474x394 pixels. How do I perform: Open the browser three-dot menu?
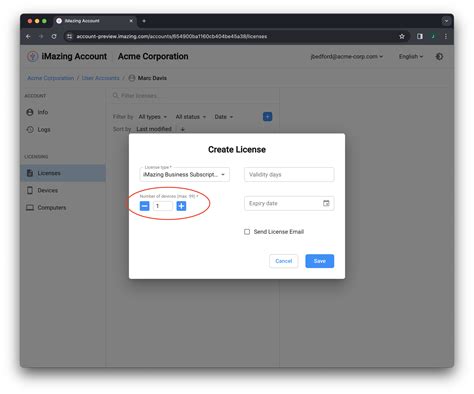point(446,36)
